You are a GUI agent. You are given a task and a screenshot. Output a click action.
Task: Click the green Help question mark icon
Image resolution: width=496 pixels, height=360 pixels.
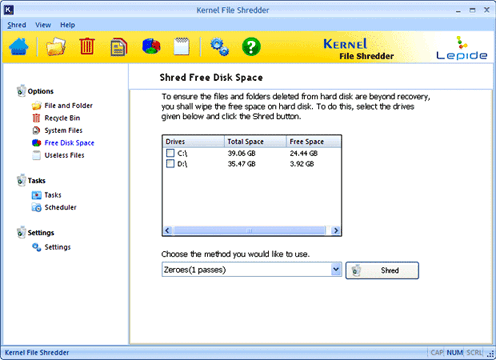click(251, 47)
